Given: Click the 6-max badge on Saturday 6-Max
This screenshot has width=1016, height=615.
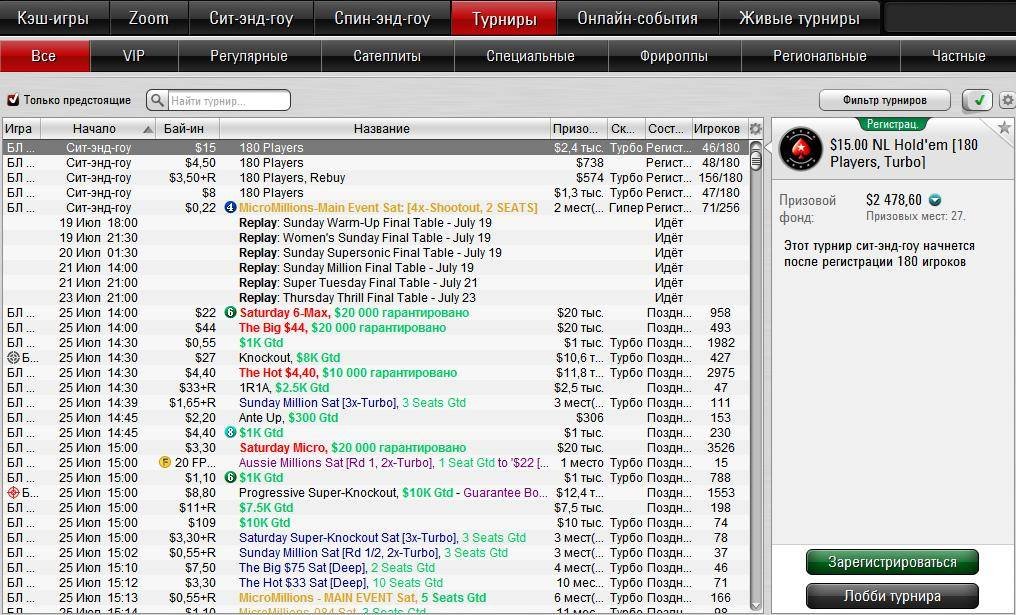Looking at the screenshot, I should [230, 313].
